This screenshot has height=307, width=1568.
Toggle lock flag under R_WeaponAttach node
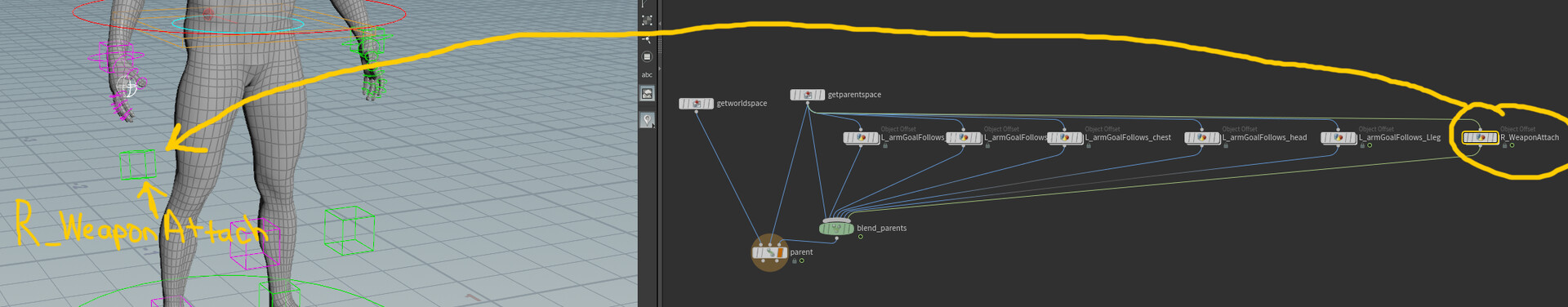(x=1504, y=146)
